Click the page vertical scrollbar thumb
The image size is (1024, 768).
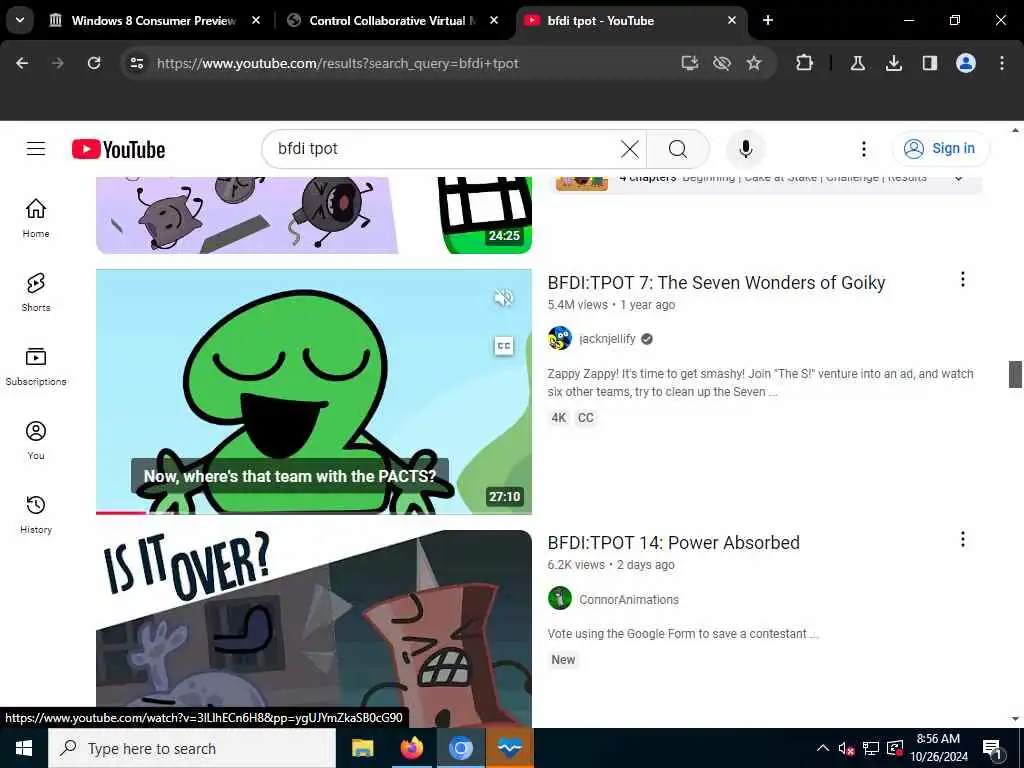point(1015,374)
